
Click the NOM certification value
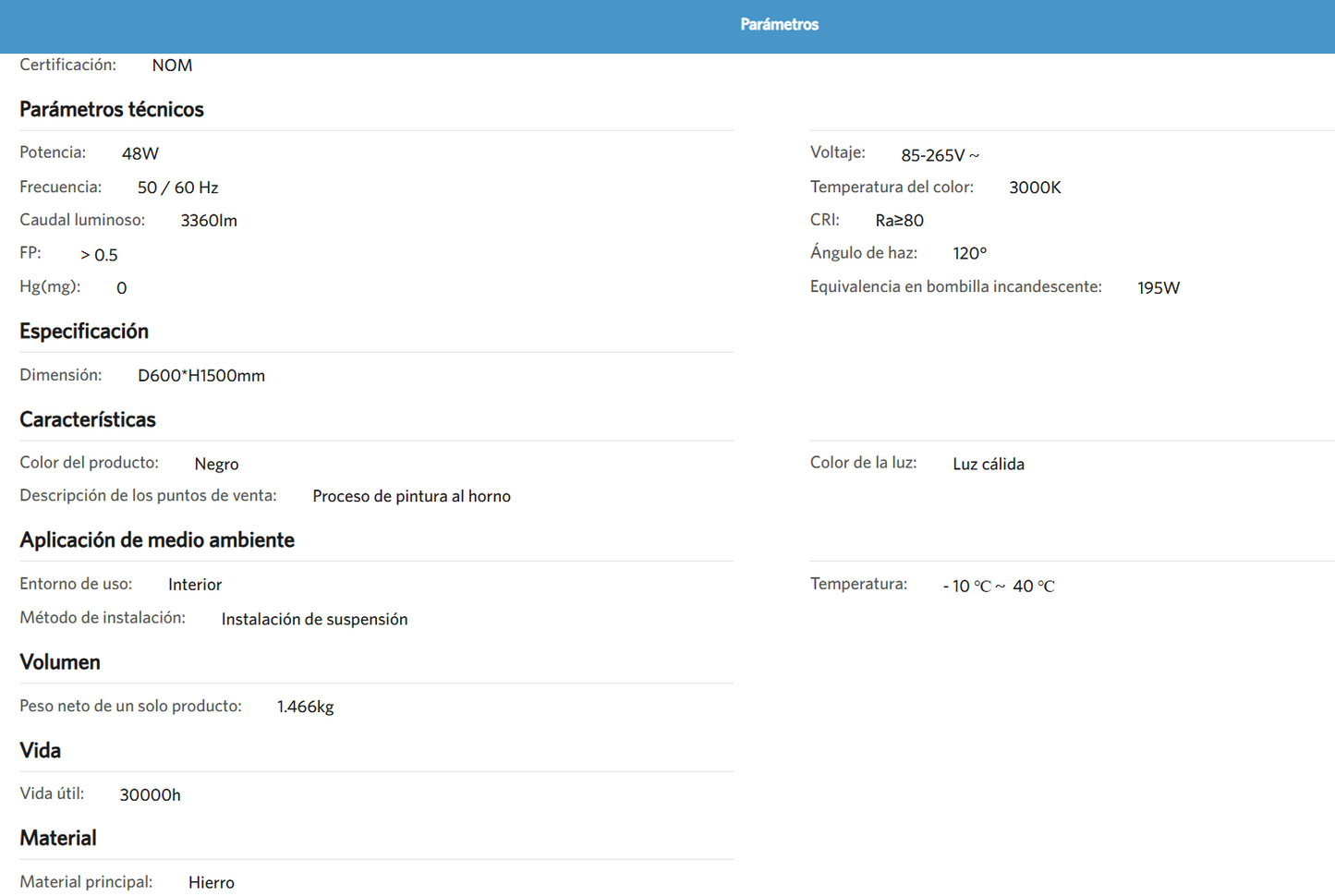[172, 66]
